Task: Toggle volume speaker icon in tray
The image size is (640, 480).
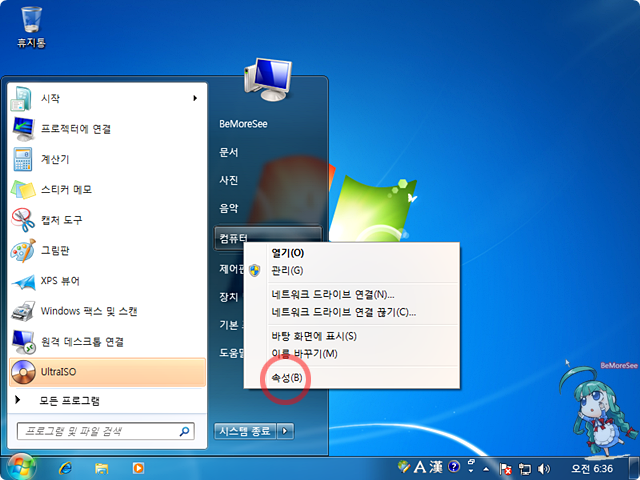Action: pos(544,468)
